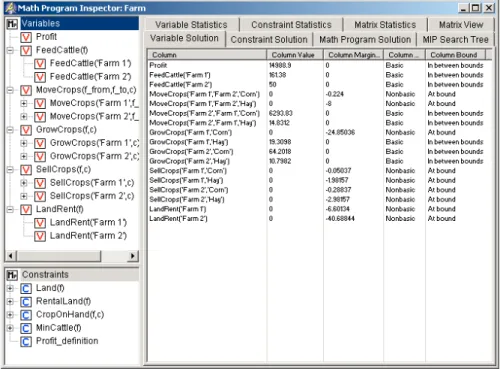Select the GrowCrops('Farm 2','Corn') row

pos(319,152)
